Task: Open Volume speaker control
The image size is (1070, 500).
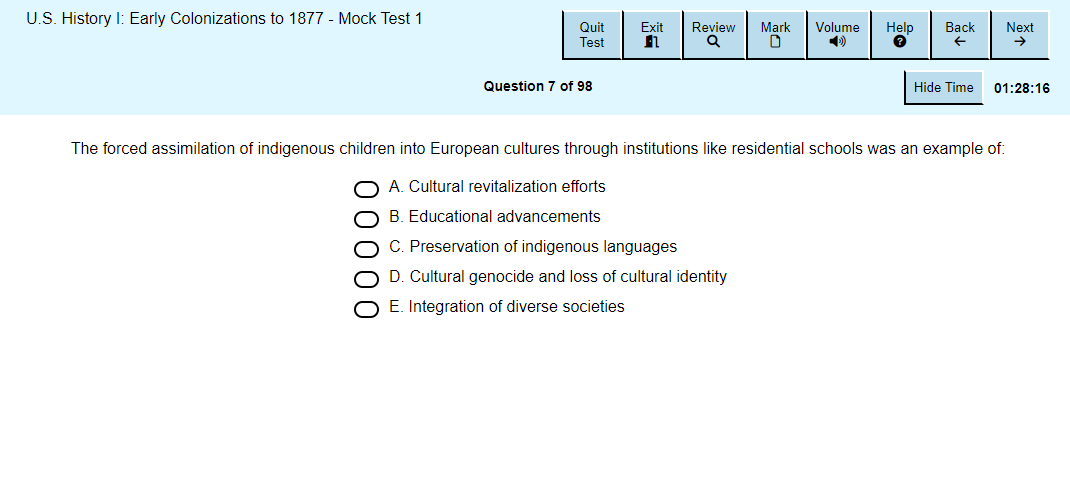Action: click(x=837, y=35)
